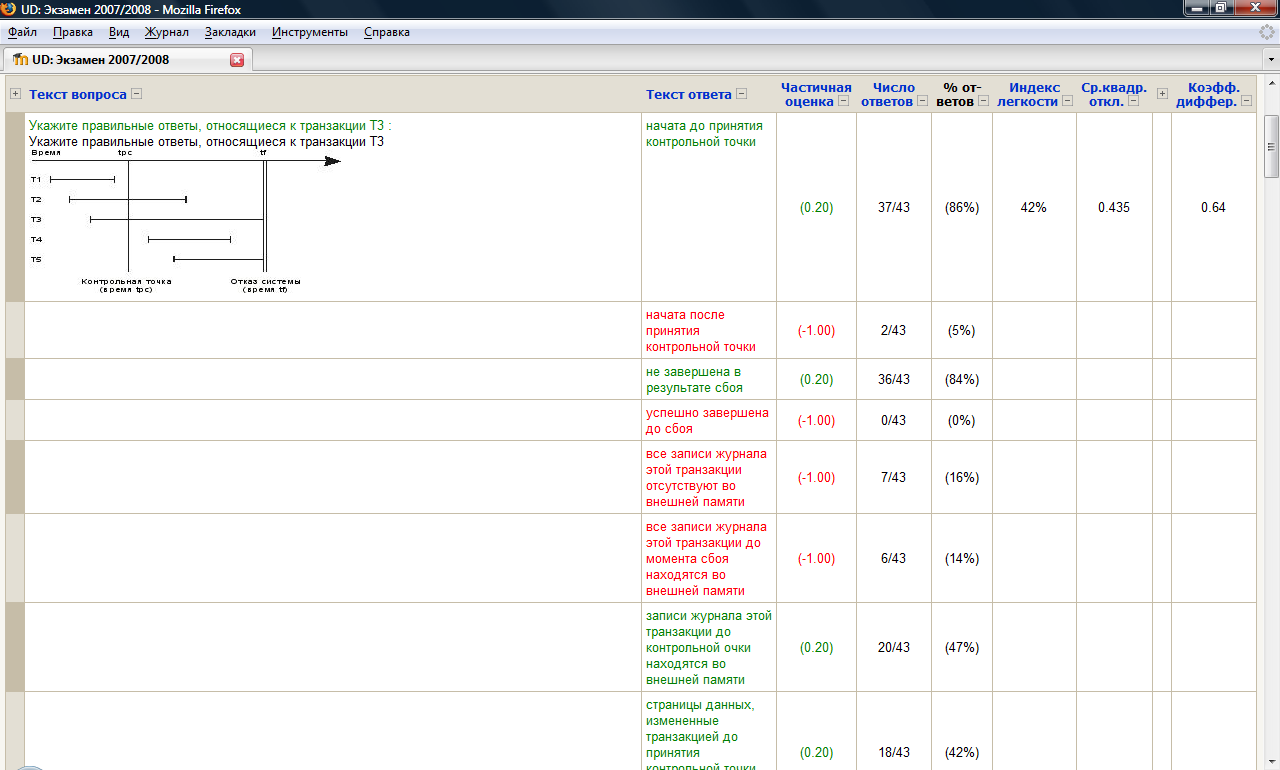Collapse the "Текст ответа" column
The height and width of the screenshot is (770, 1280).
click(742, 94)
